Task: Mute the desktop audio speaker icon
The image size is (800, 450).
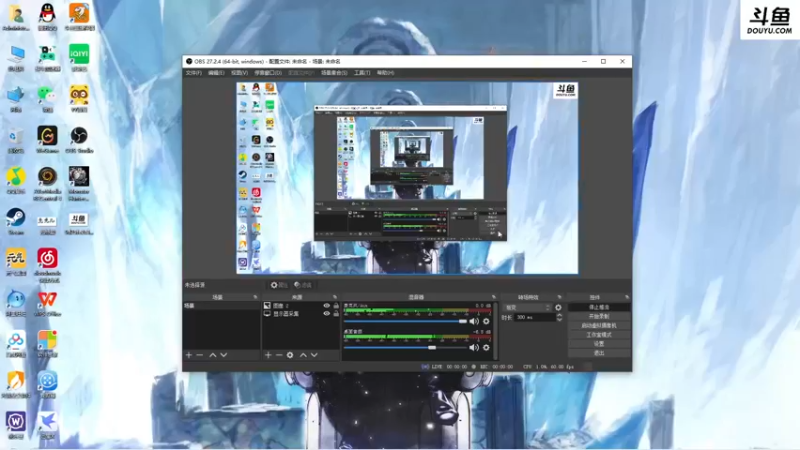Action: pyautogui.click(x=473, y=347)
